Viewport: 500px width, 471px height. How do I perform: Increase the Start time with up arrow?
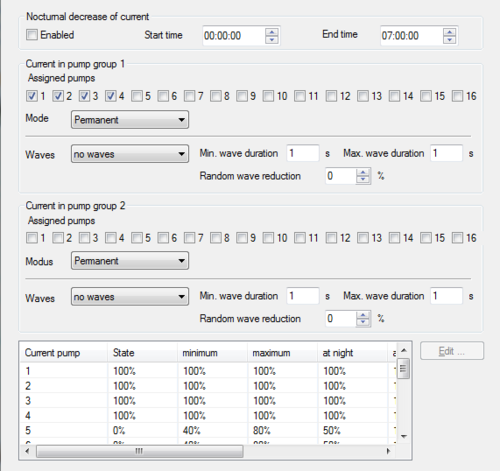pyautogui.click(x=272, y=32)
